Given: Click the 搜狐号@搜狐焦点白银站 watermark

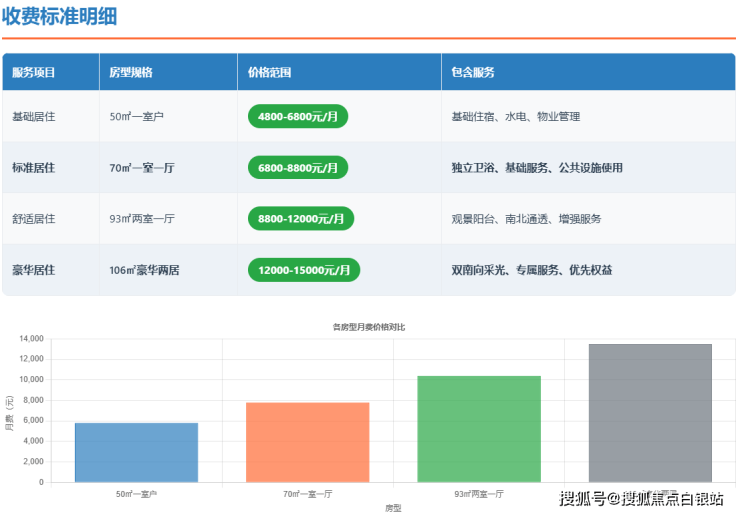Looking at the screenshot, I should [x=641, y=499].
